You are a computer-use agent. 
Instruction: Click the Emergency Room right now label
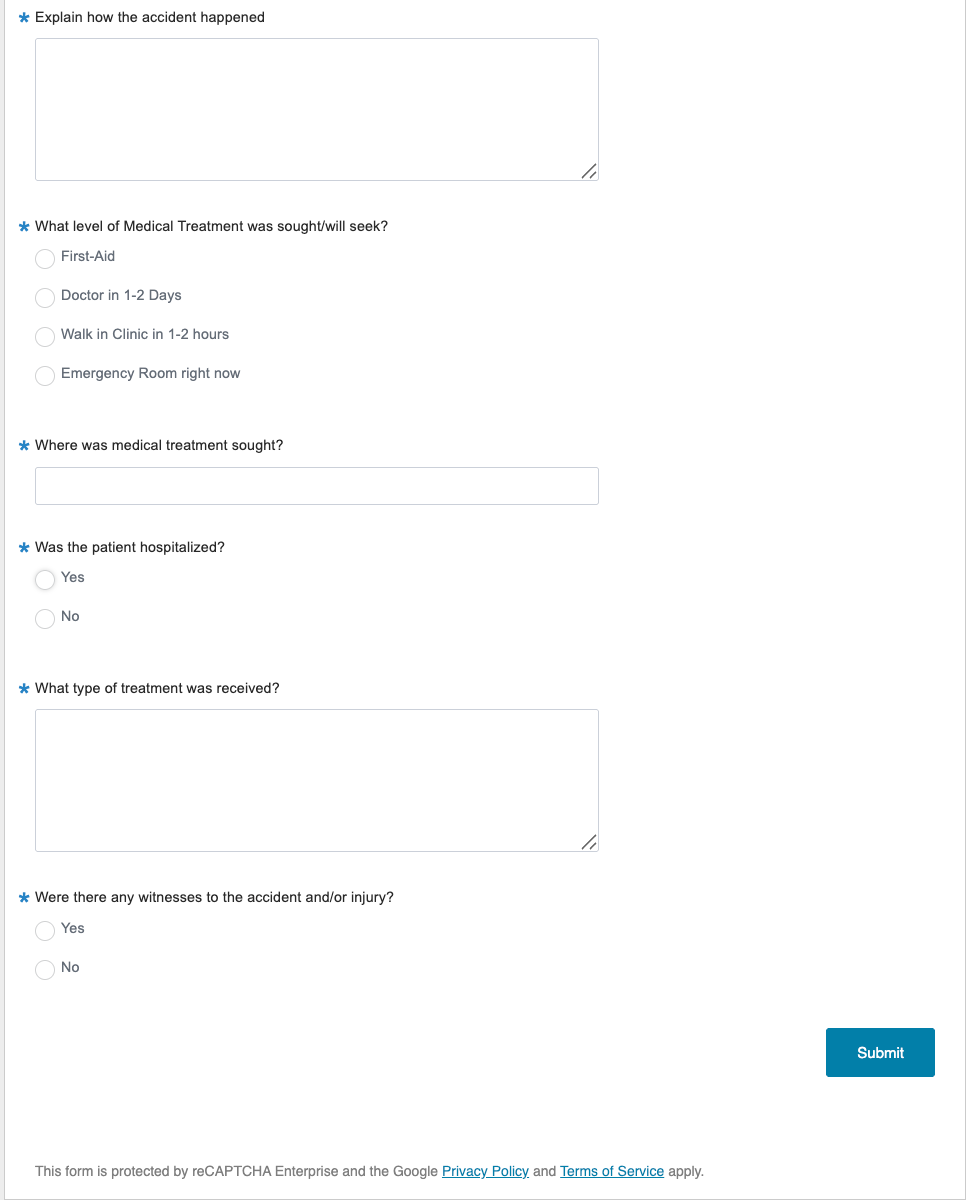(x=151, y=373)
